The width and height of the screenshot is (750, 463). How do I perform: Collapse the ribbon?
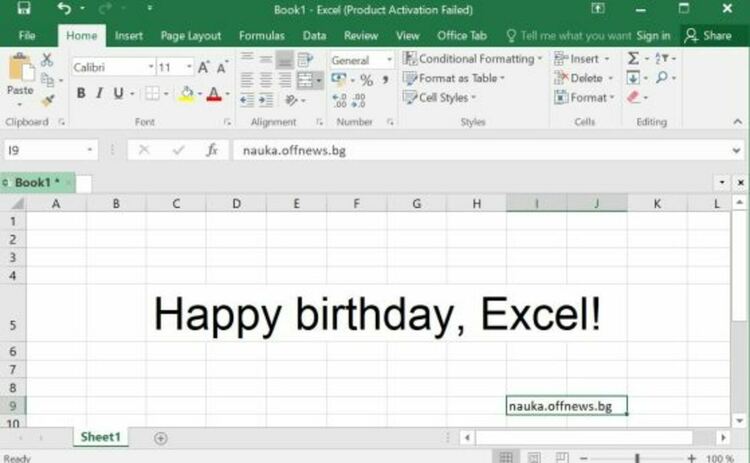737,122
